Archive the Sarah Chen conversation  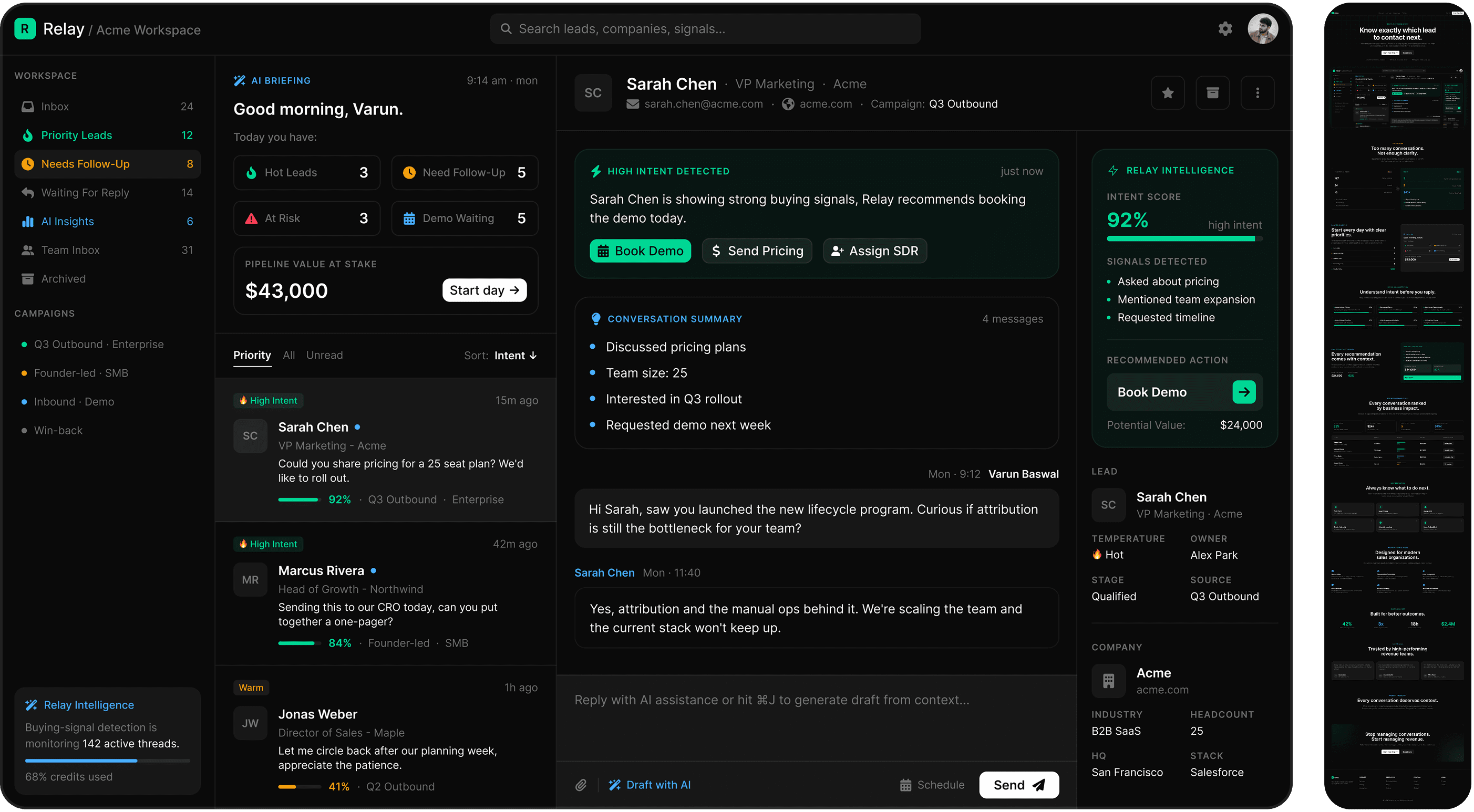point(1212,92)
